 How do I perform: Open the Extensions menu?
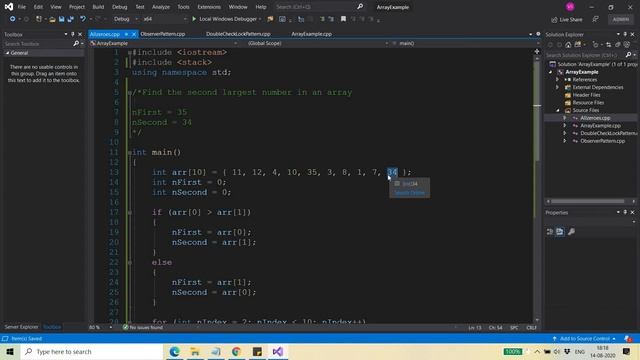tap(209, 7)
